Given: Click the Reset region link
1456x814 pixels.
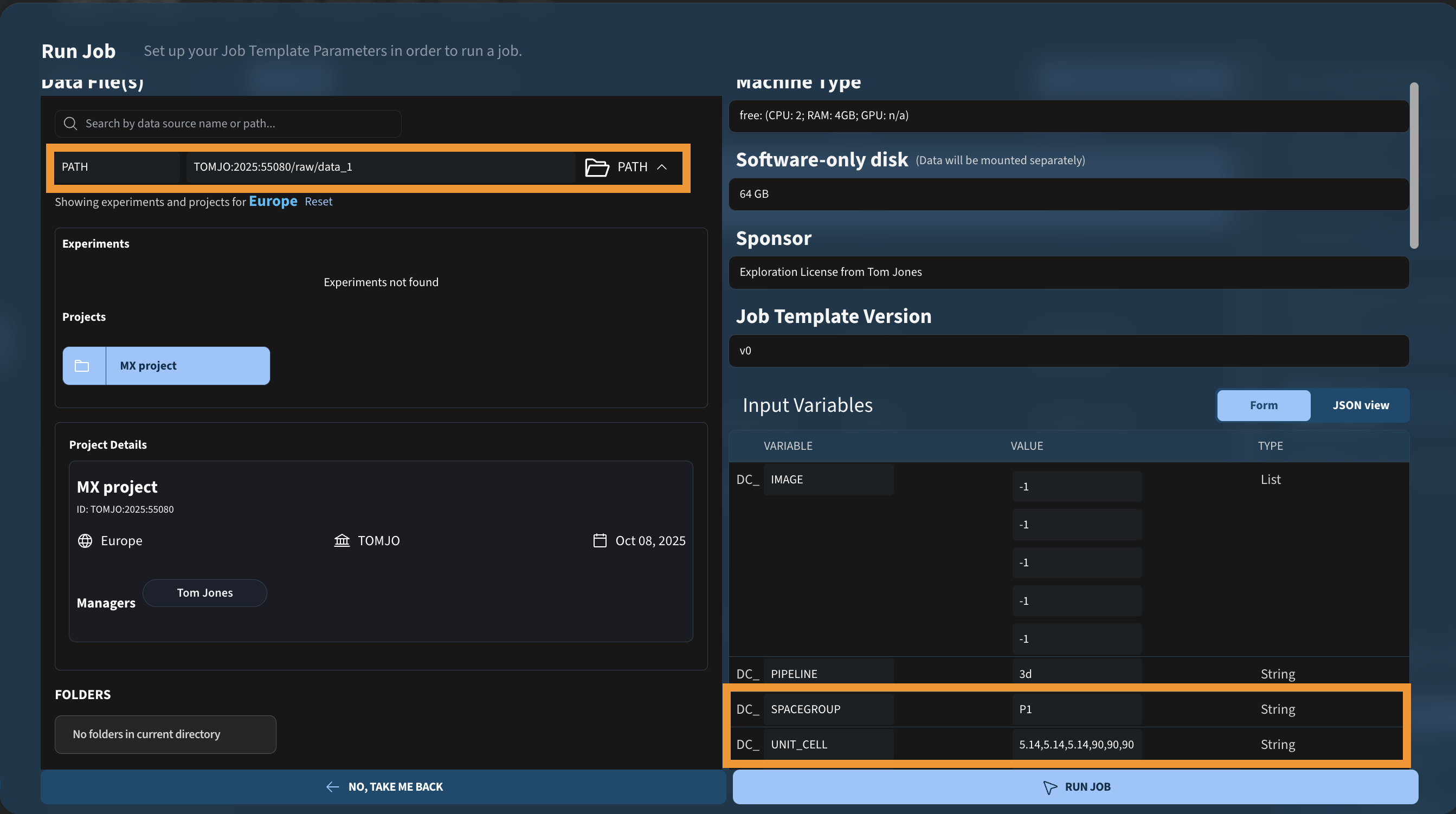Looking at the screenshot, I should 318,202.
